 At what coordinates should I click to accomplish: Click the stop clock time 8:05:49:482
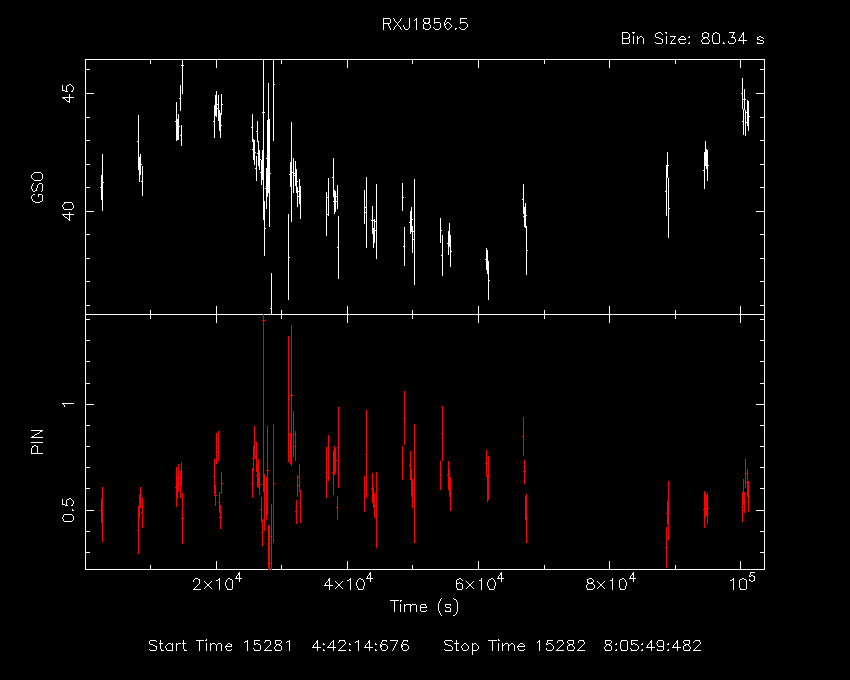(x=653, y=646)
